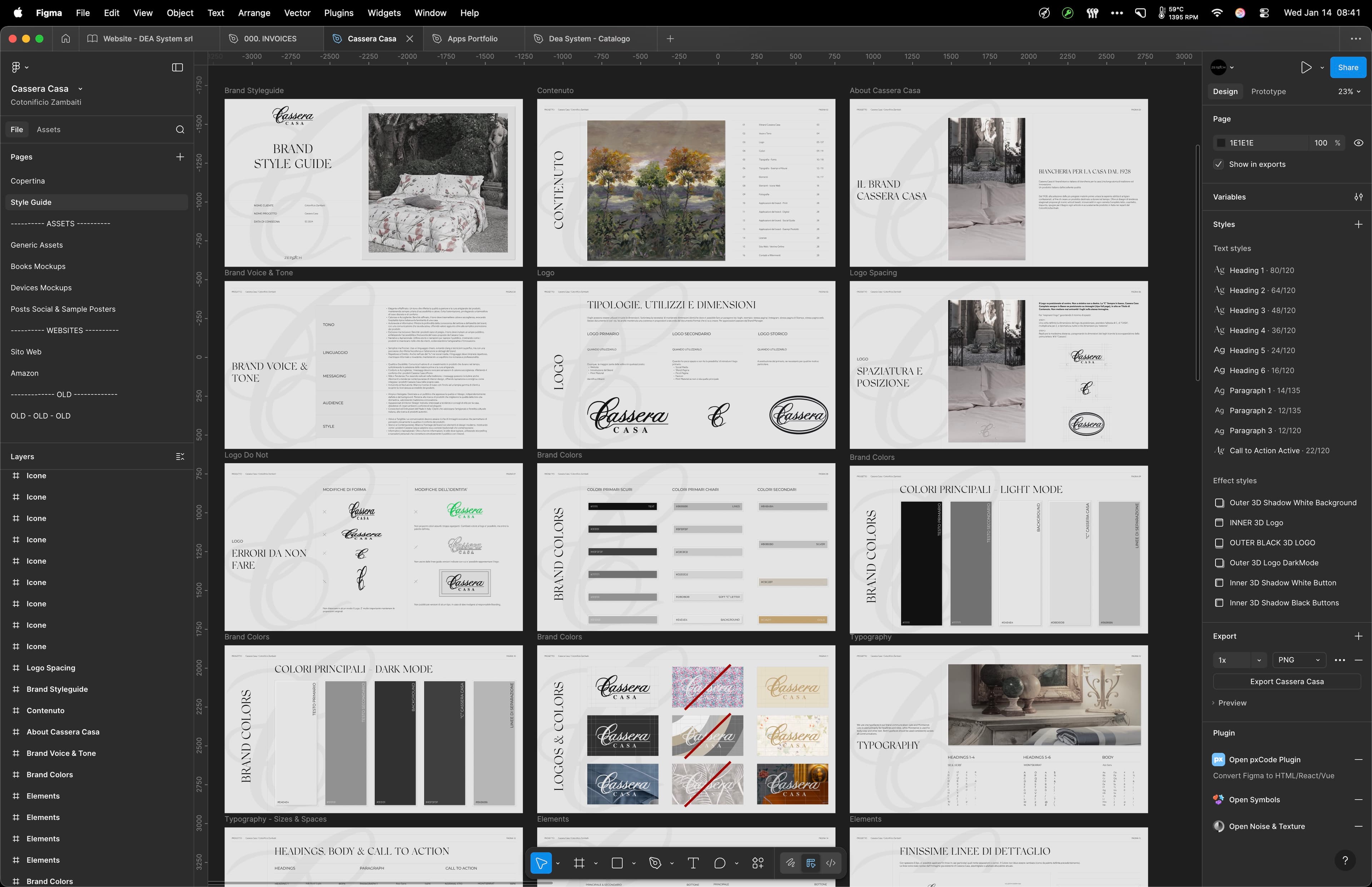This screenshot has height=887, width=1372.
Task: Open export format PNG dropdown
Action: click(1299, 660)
